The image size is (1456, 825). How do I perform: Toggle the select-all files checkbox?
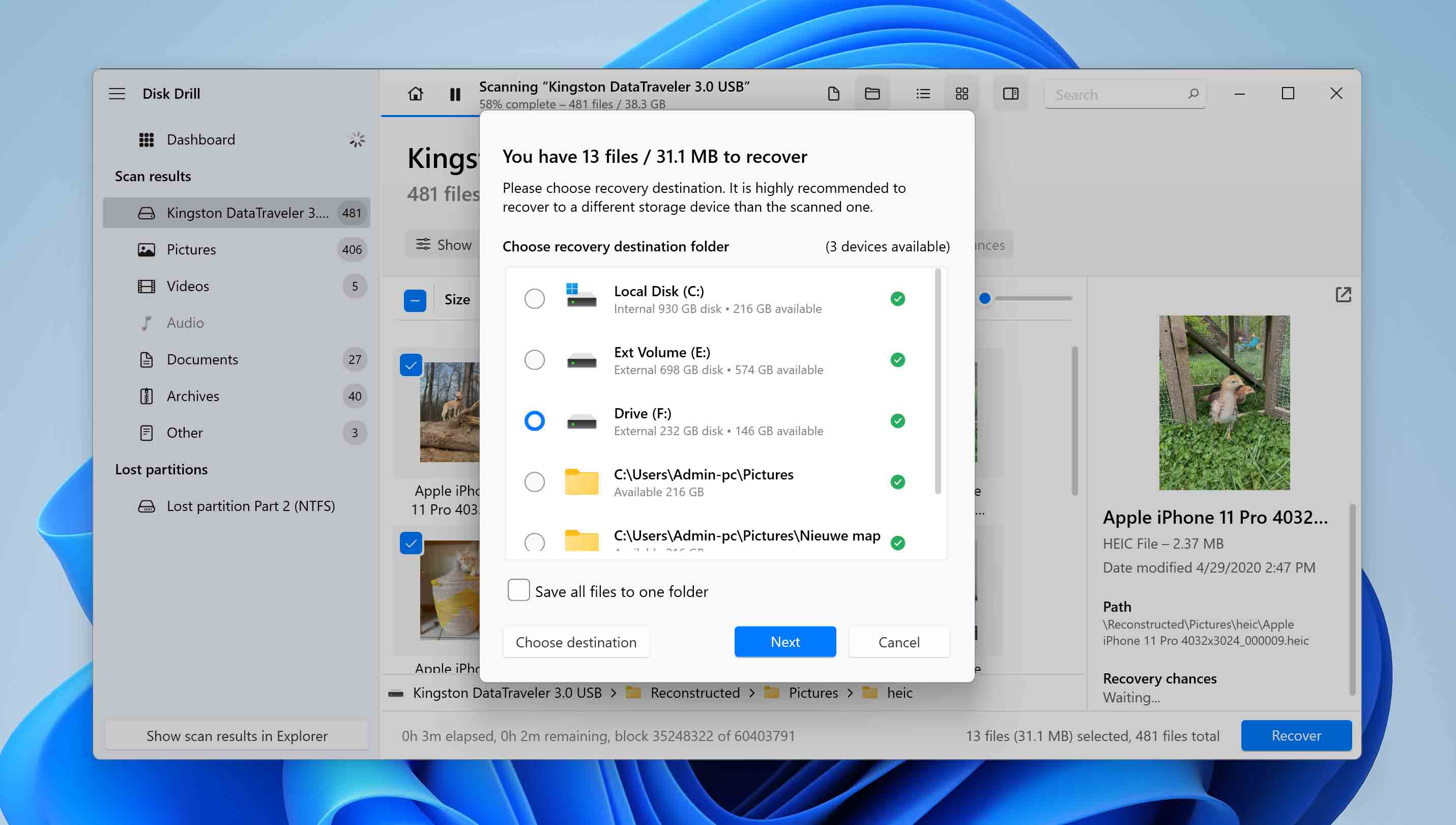(x=415, y=300)
